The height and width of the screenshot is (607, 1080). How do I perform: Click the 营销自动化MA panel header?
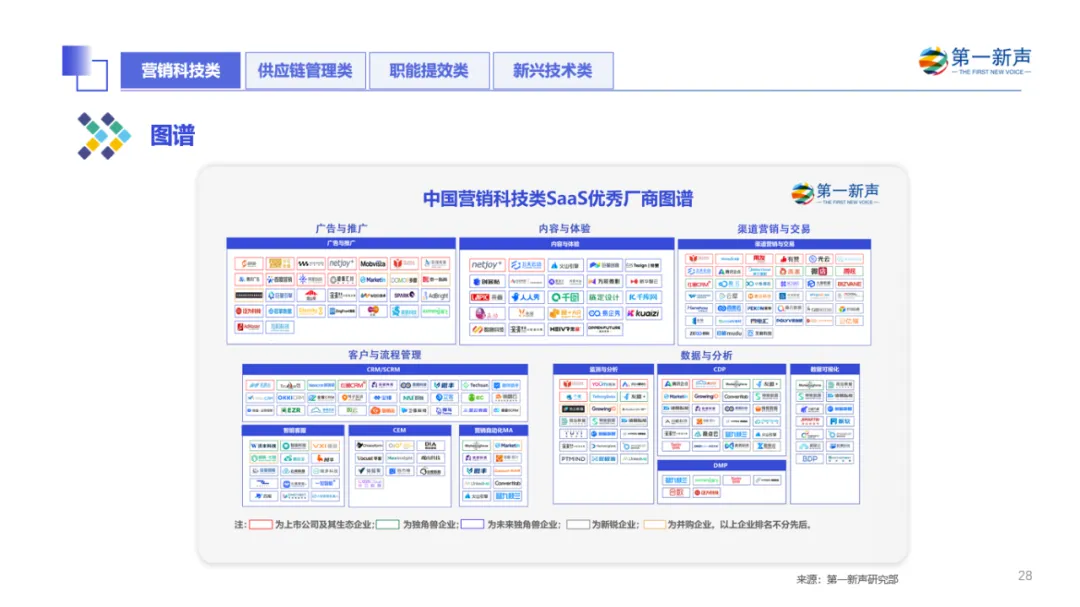[x=494, y=430]
